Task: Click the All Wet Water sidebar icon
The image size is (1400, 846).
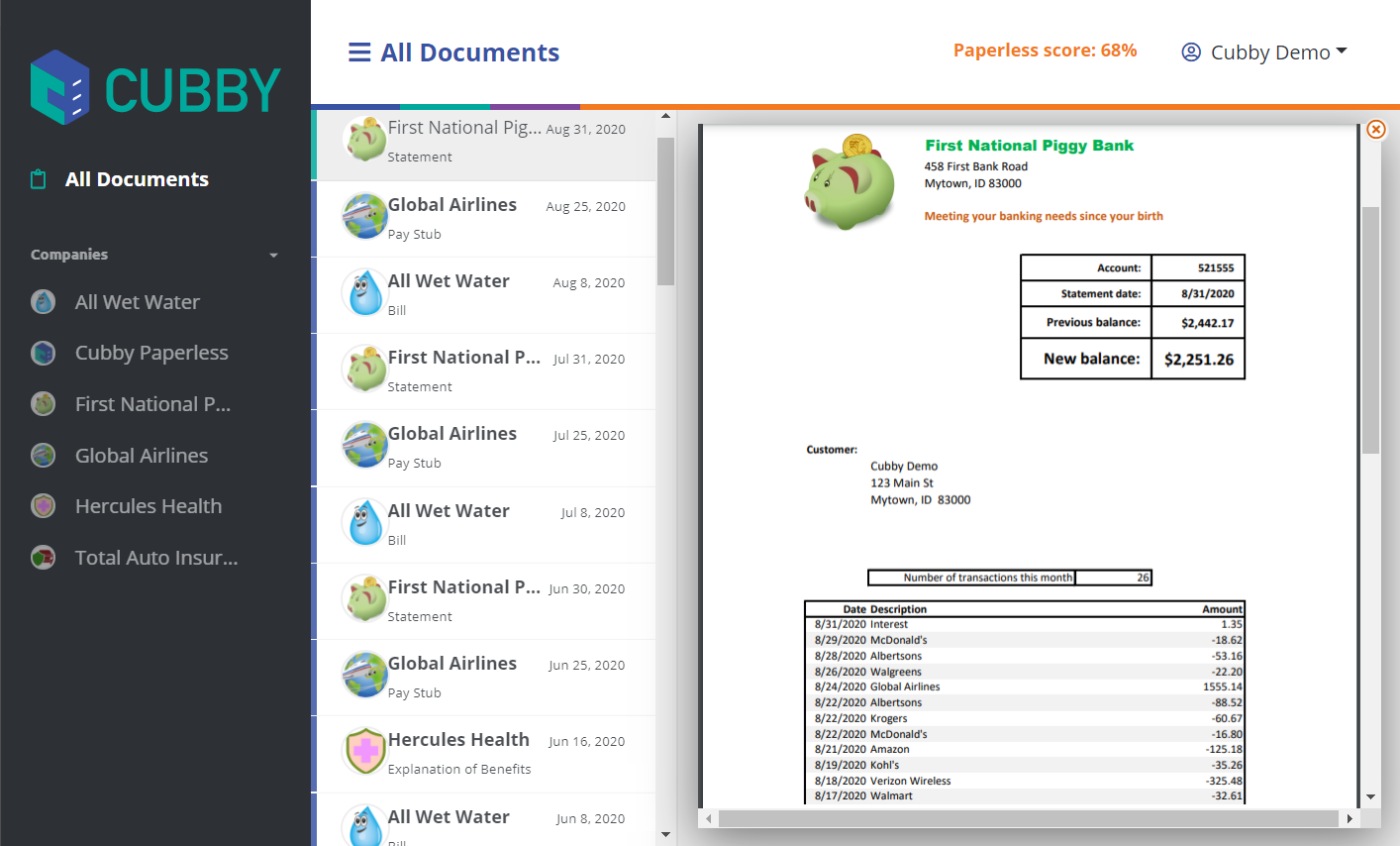Action: point(43,302)
